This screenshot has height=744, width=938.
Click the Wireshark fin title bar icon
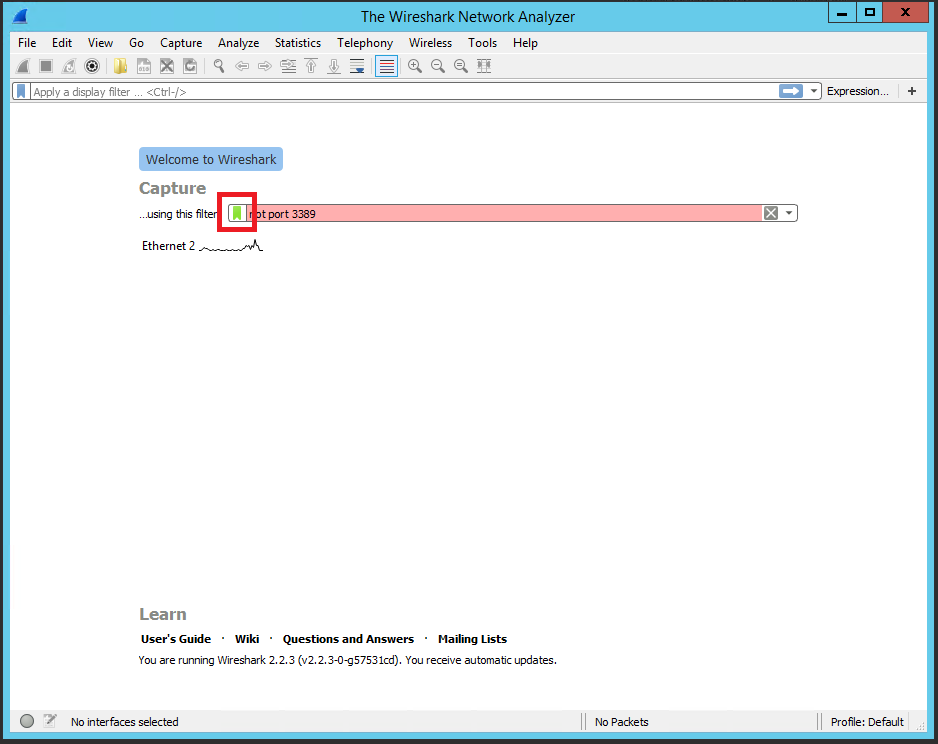pyautogui.click(x=20, y=16)
